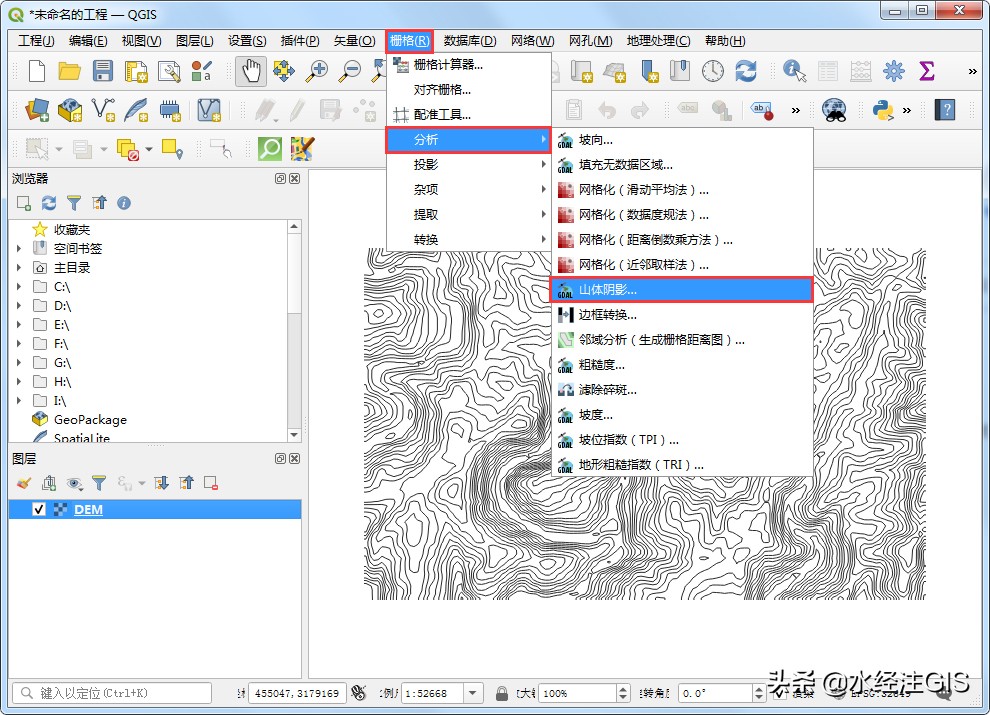Choose 地形粗糙指数 (TRI)... entry
Viewport: 990px width, 715px height.
(x=682, y=464)
